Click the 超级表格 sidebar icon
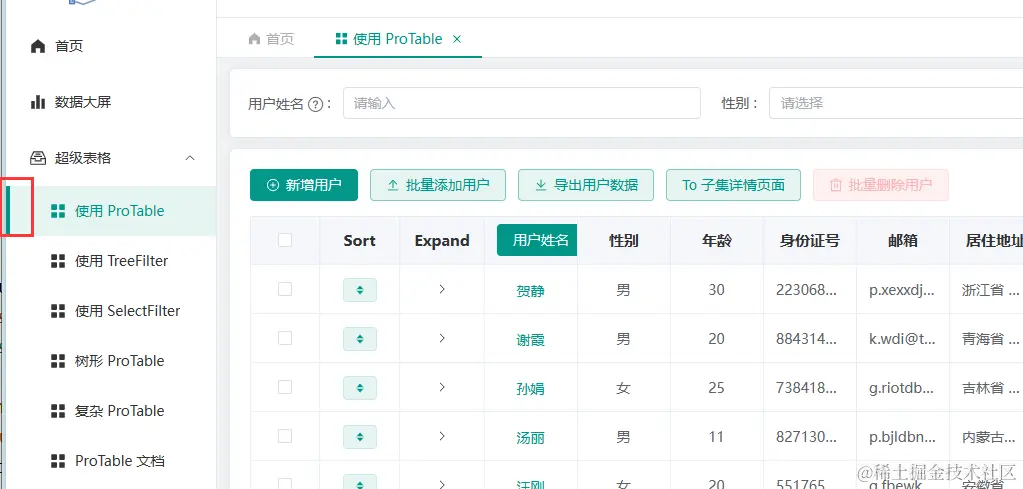Viewport: 1023px width, 489px height. [38, 158]
